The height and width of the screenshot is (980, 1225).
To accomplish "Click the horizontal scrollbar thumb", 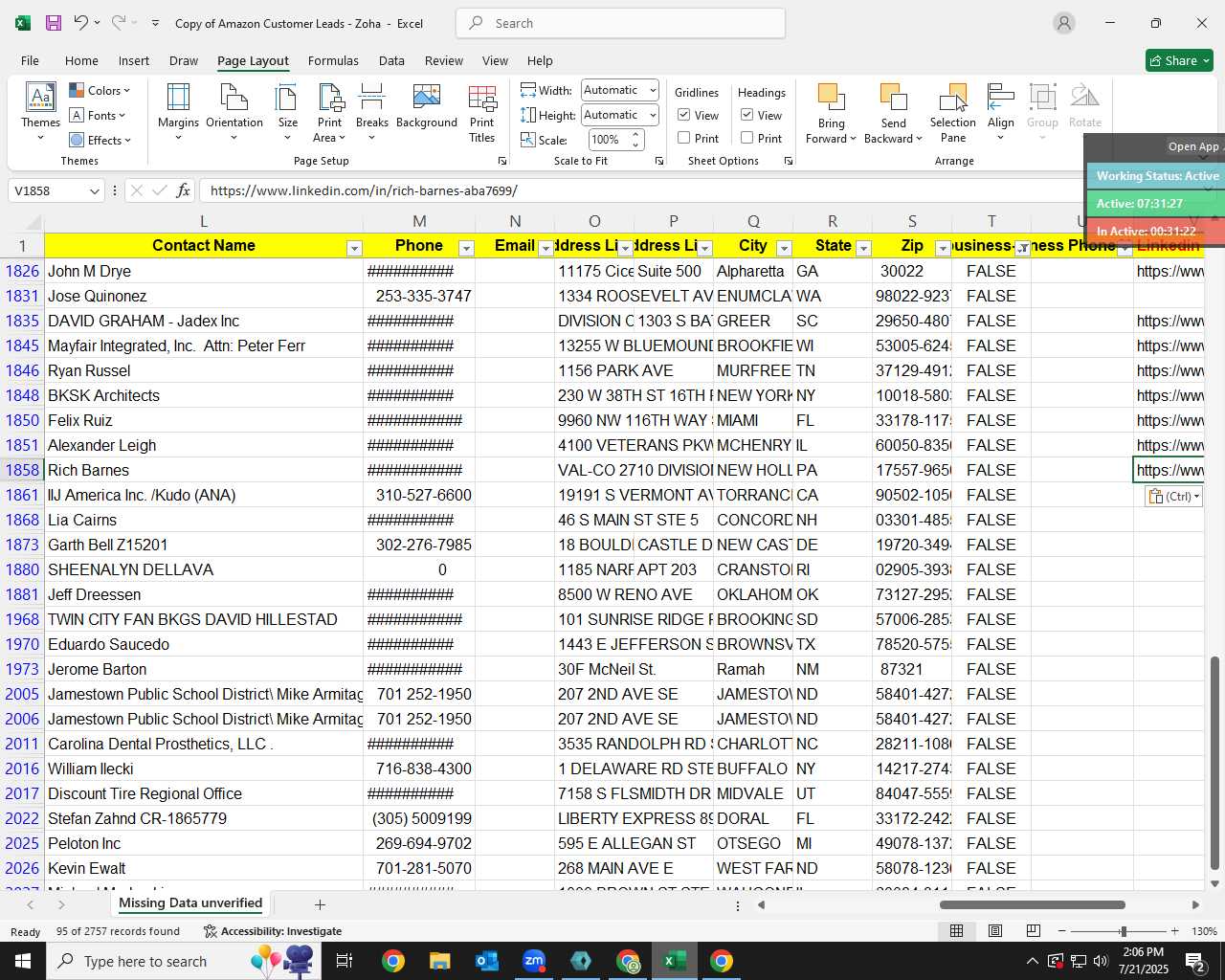I will 1033,904.
